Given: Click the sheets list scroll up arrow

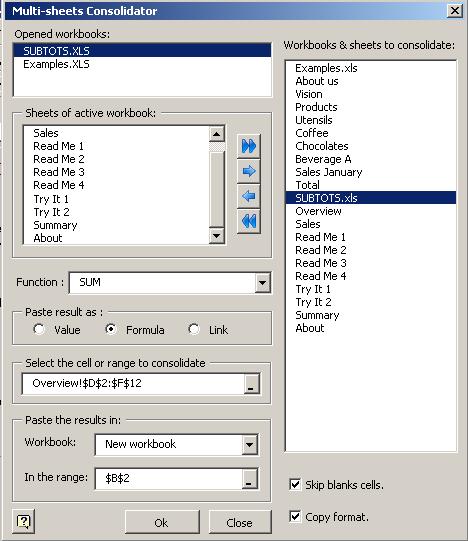Looking at the screenshot, I should pyautogui.click(x=217, y=134).
